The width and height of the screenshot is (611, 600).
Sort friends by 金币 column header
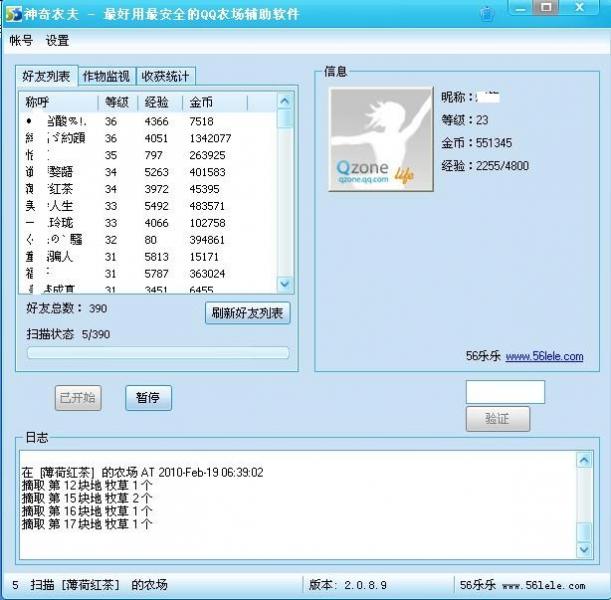click(215, 102)
